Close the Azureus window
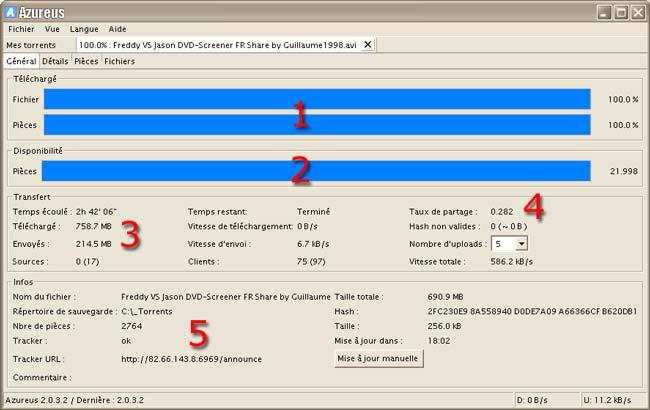Viewport: 650px width, 410px height. 638,12
